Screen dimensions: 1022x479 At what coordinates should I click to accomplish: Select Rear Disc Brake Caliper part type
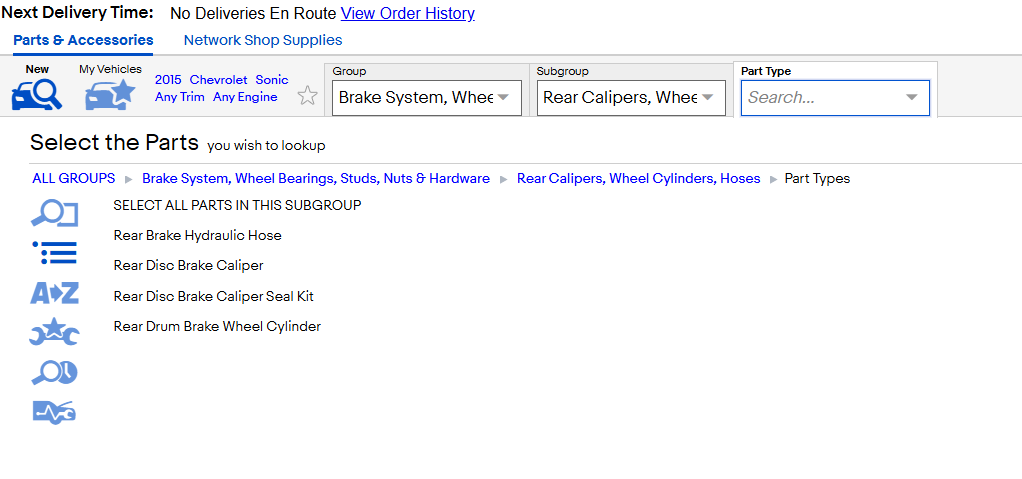(x=188, y=265)
